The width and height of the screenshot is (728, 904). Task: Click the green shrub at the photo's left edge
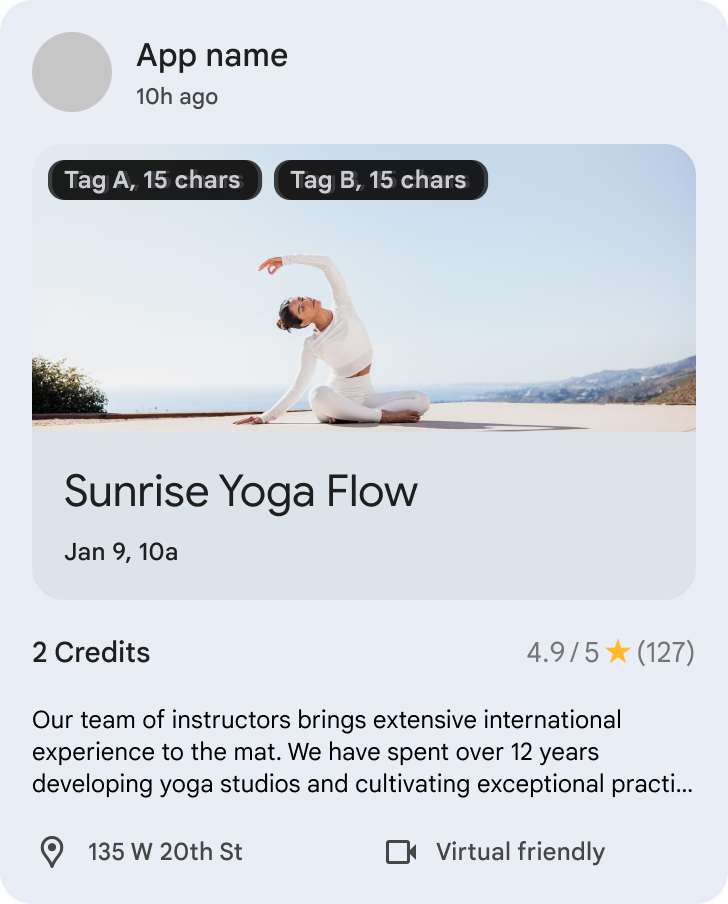(x=68, y=388)
